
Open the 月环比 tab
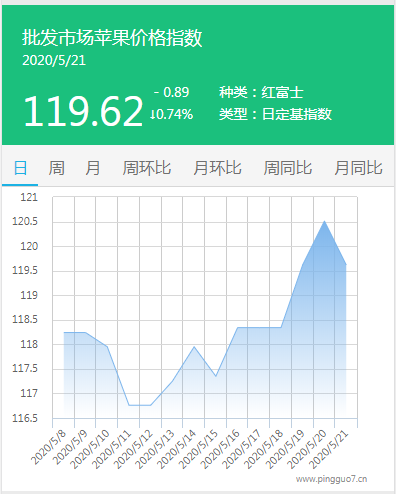point(217,168)
